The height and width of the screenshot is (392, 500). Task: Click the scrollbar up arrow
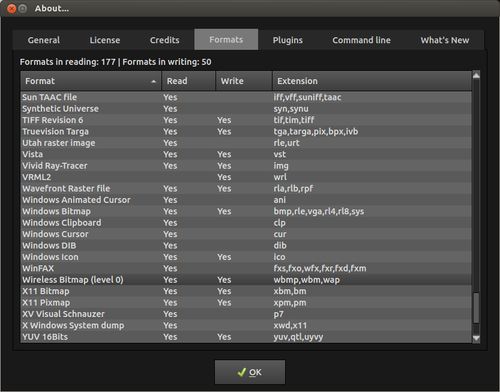(x=476, y=75)
